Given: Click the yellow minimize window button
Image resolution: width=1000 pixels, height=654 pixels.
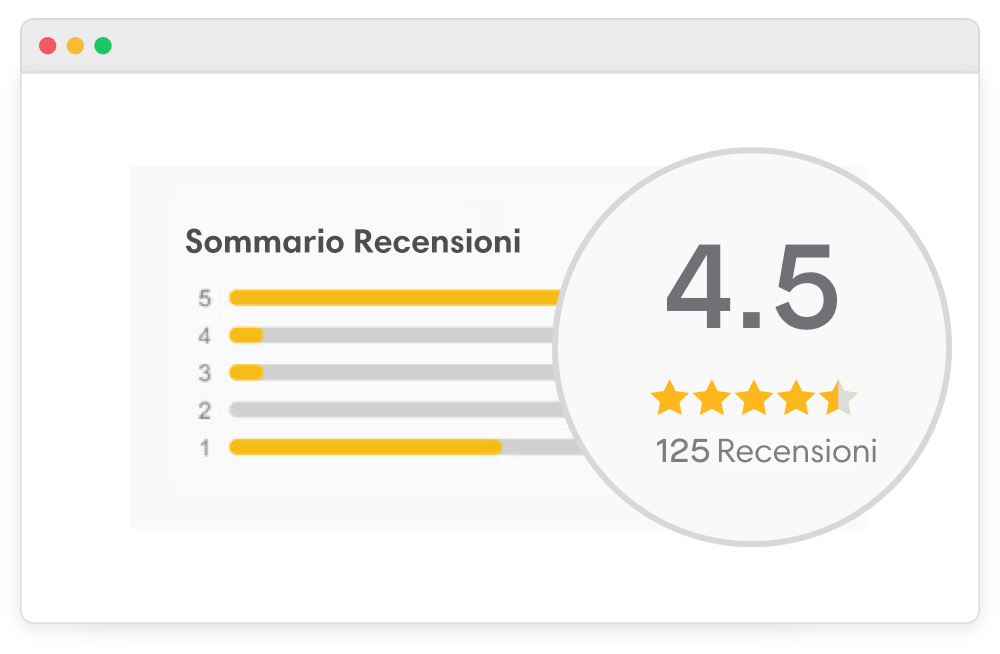Looking at the screenshot, I should click(75, 46).
